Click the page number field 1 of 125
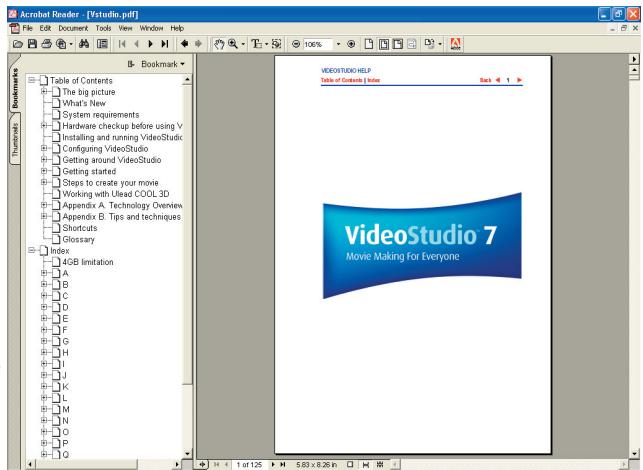643x470 pixels. click(x=249, y=464)
